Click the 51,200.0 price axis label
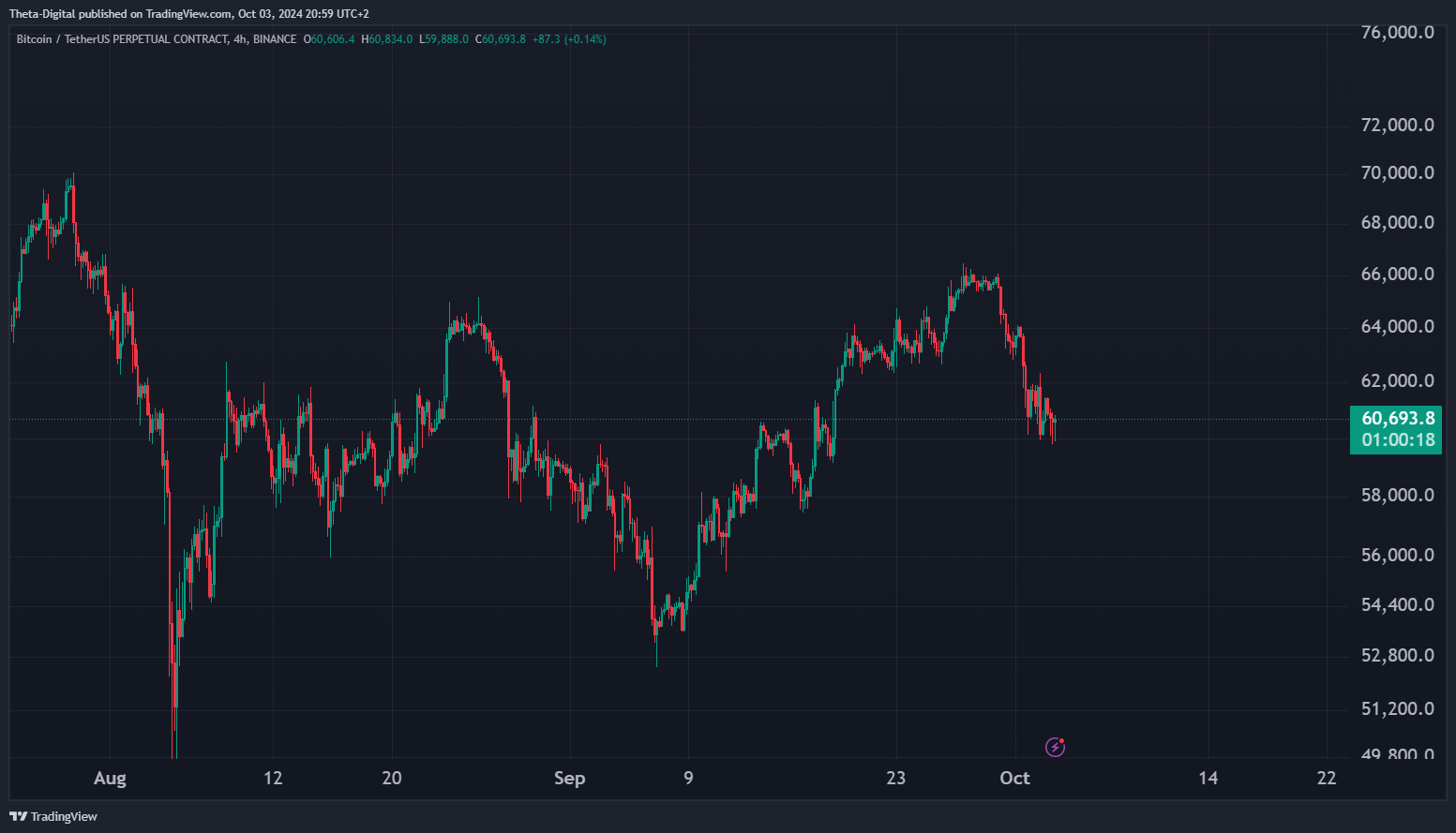The width and height of the screenshot is (1456, 833). [1397, 708]
